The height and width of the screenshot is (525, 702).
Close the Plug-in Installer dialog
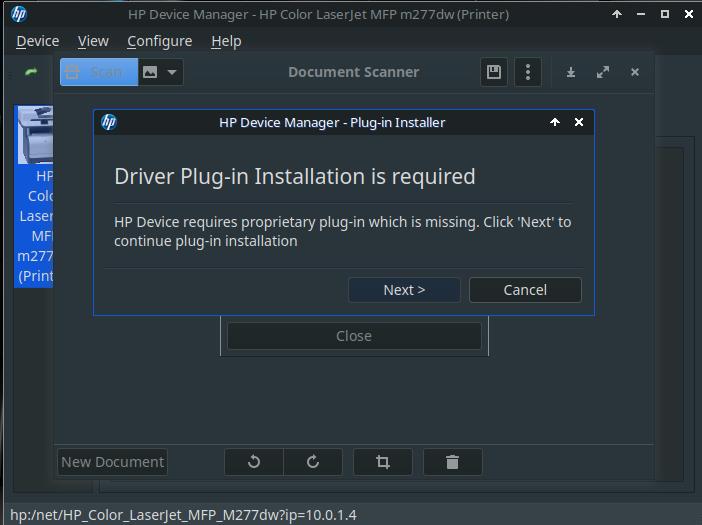point(579,122)
